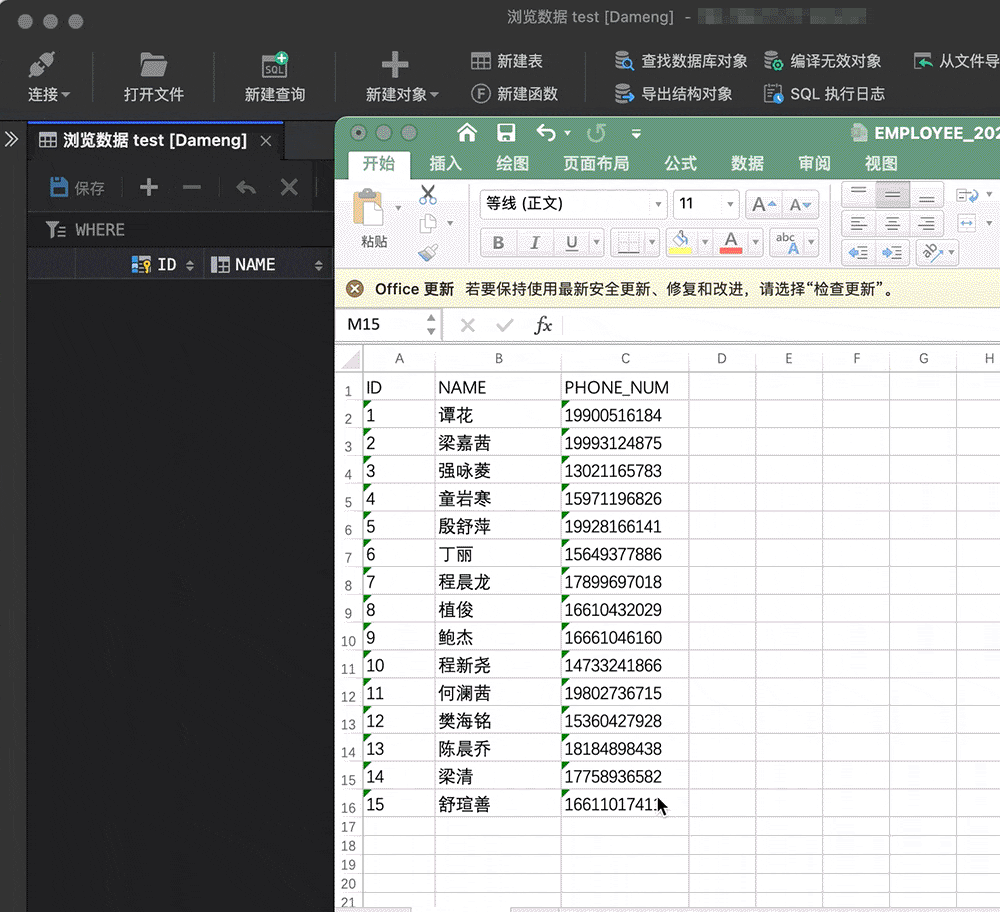Click 编译无效对象 toolbar item
The width and height of the screenshot is (1000, 912).
822,61
